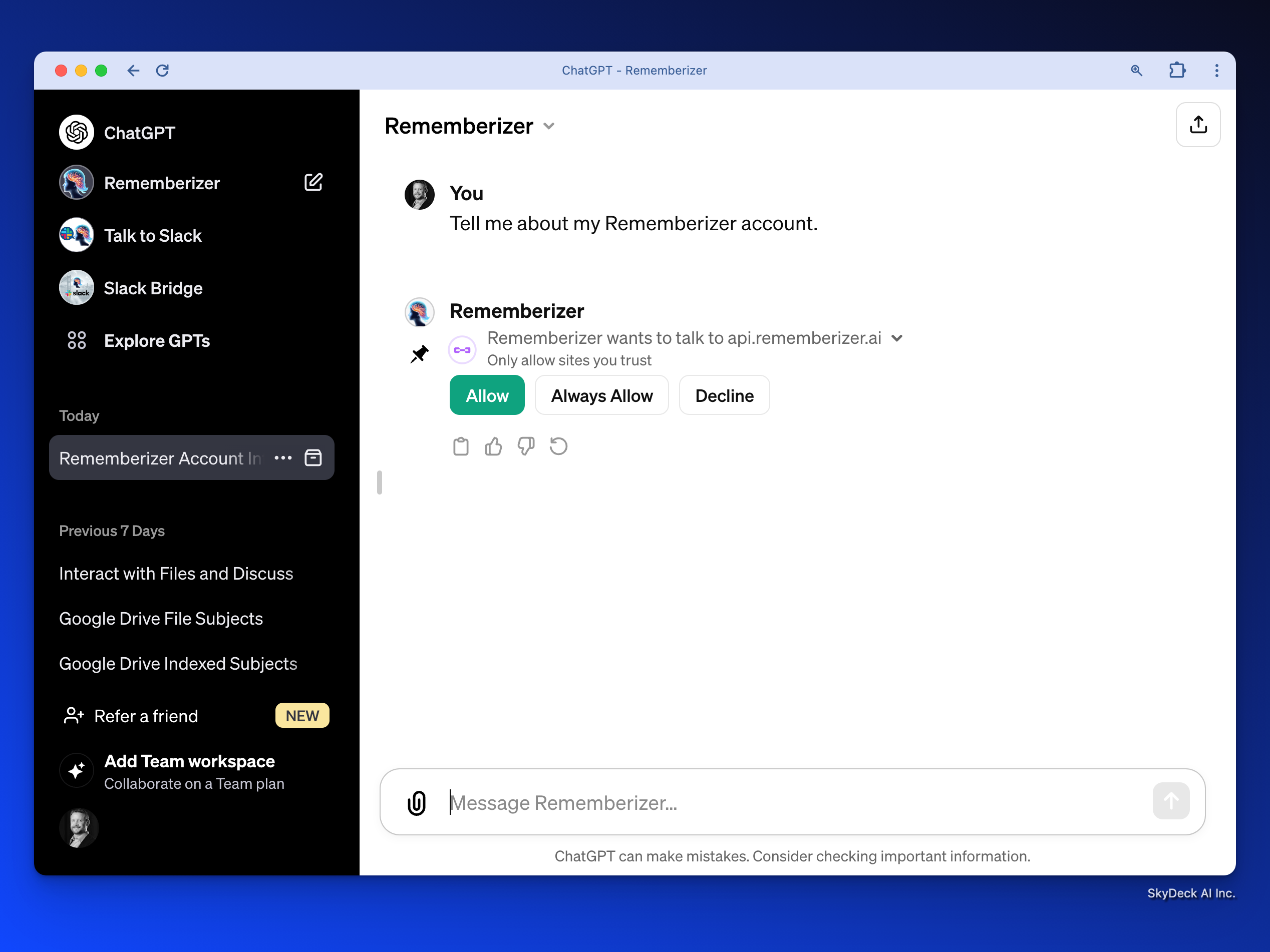This screenshot has width=1270, height=952.
Task: Copy the response with clipboard icon
Action: click(x=460, y=446)
